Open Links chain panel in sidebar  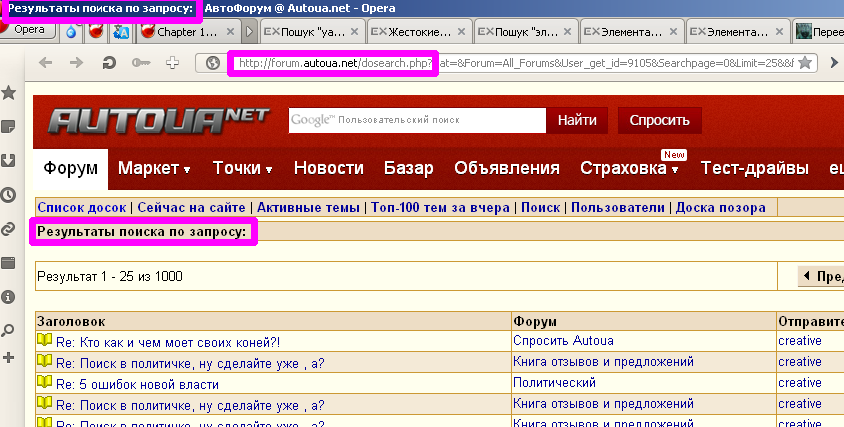9,229
